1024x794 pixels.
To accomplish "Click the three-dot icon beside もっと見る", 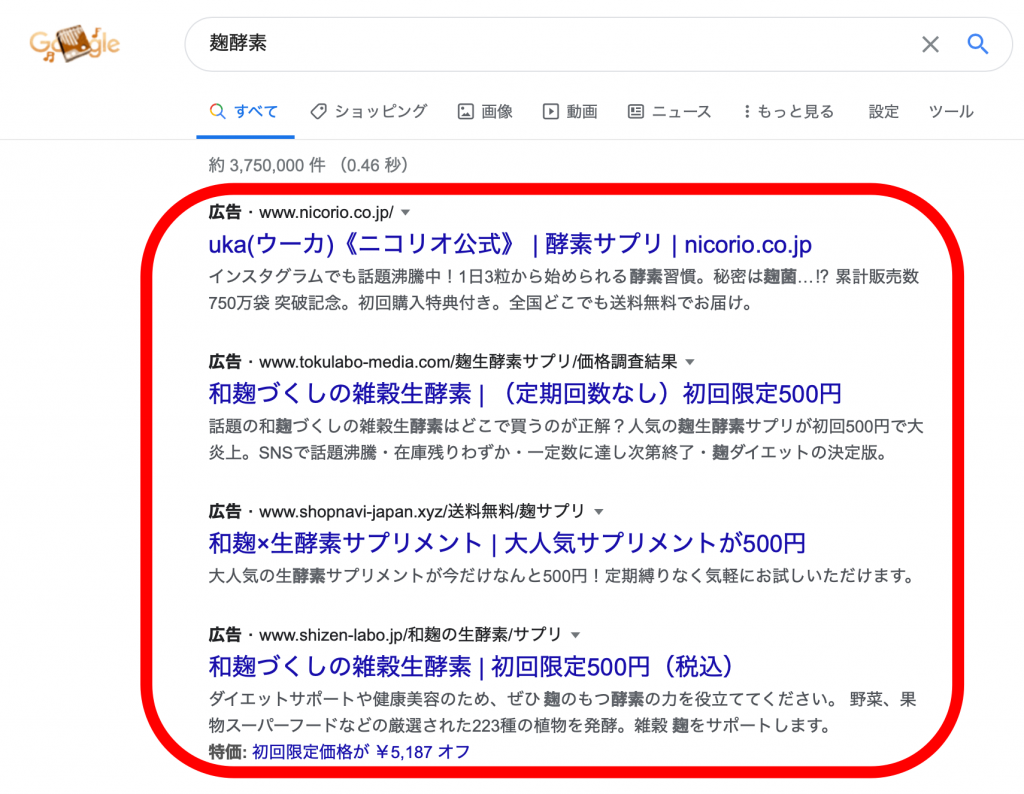I will coord(746,112).
